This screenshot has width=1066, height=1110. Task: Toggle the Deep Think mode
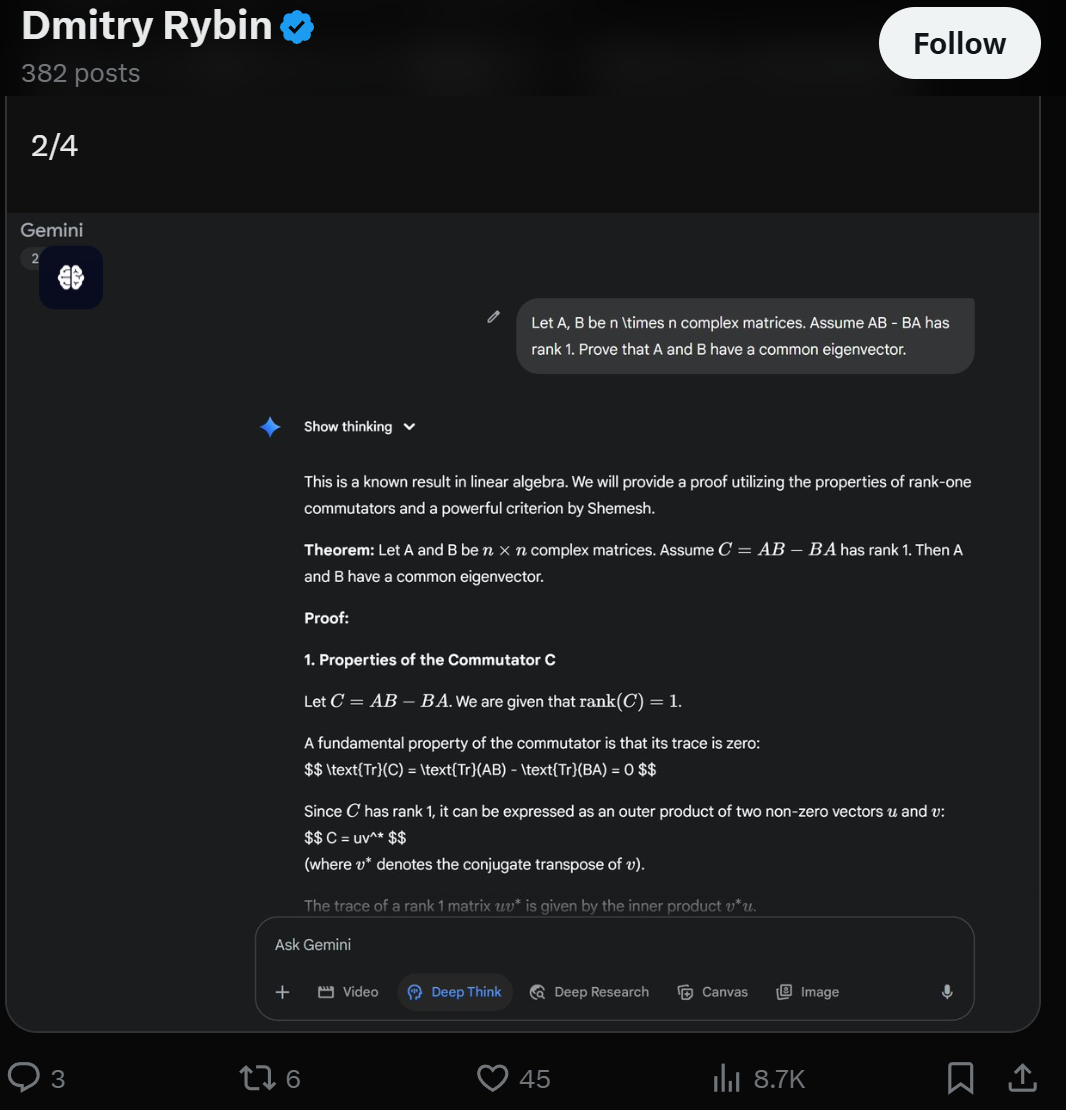click(x=455, y=992)
